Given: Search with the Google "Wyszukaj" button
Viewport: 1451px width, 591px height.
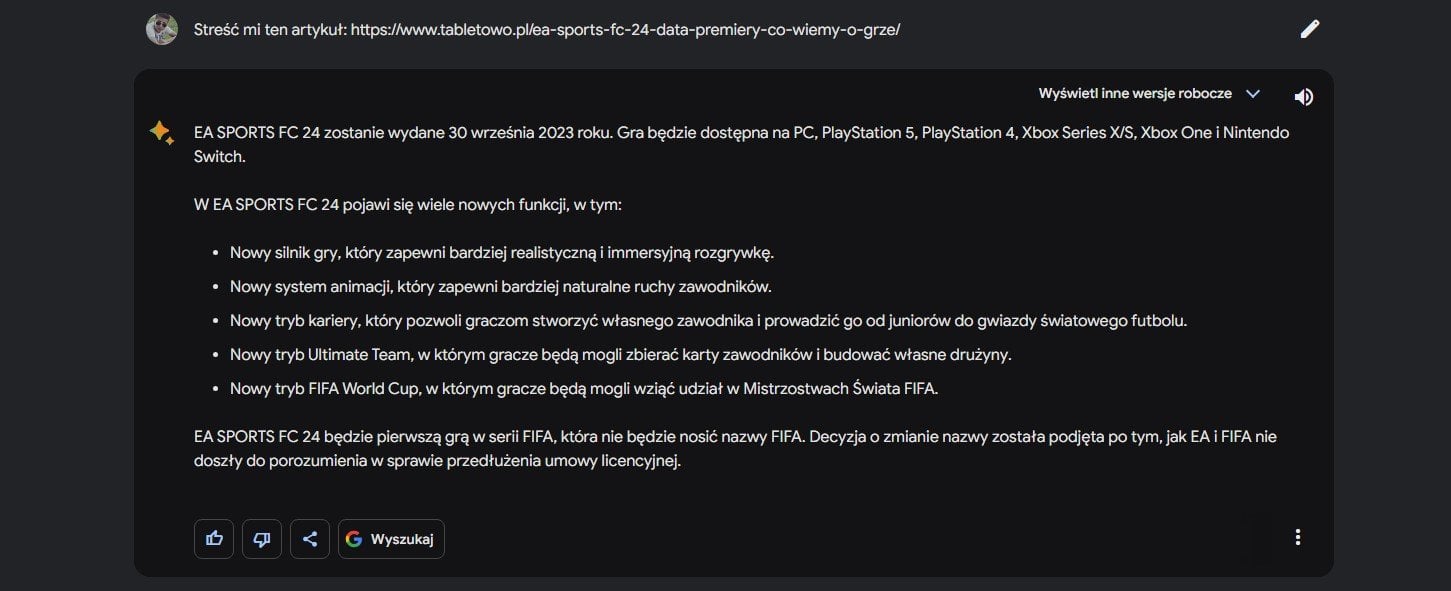Looking at the screenshot, I should [x=391, y=539].
